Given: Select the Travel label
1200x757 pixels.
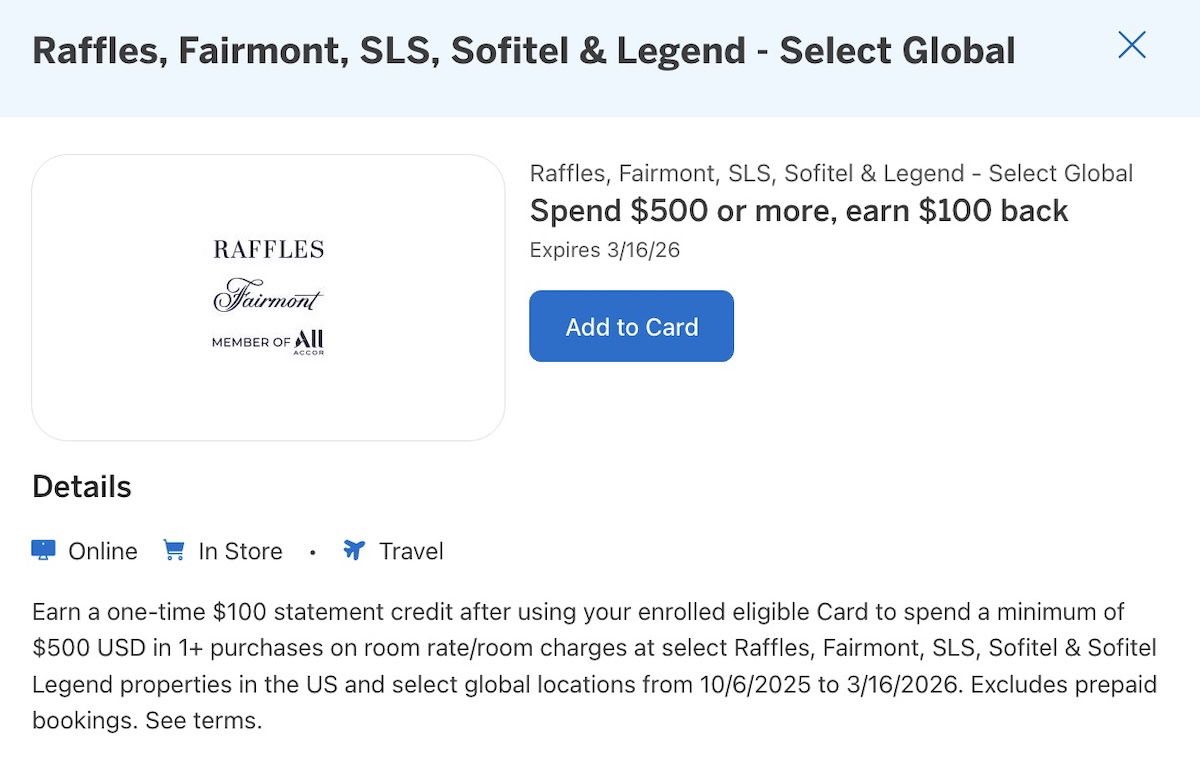Looking at the screenshot, I should 411,551.
